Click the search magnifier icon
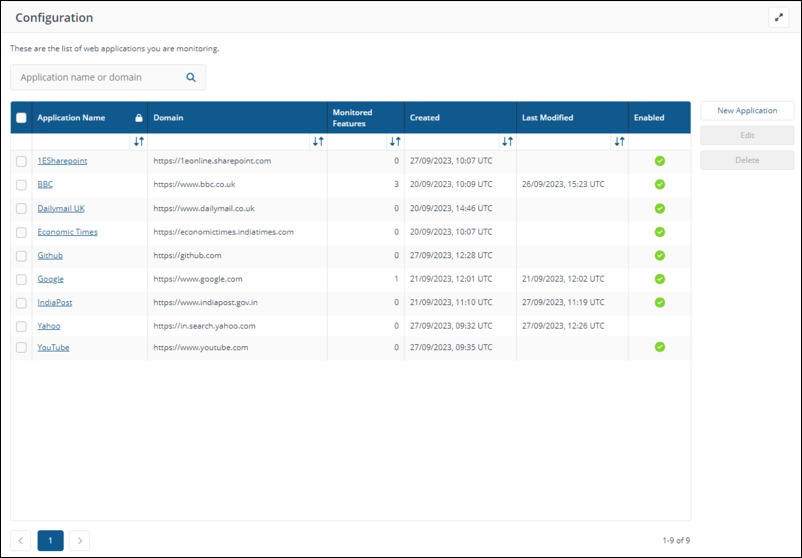 pyautogui.click(x=191, y=77)
